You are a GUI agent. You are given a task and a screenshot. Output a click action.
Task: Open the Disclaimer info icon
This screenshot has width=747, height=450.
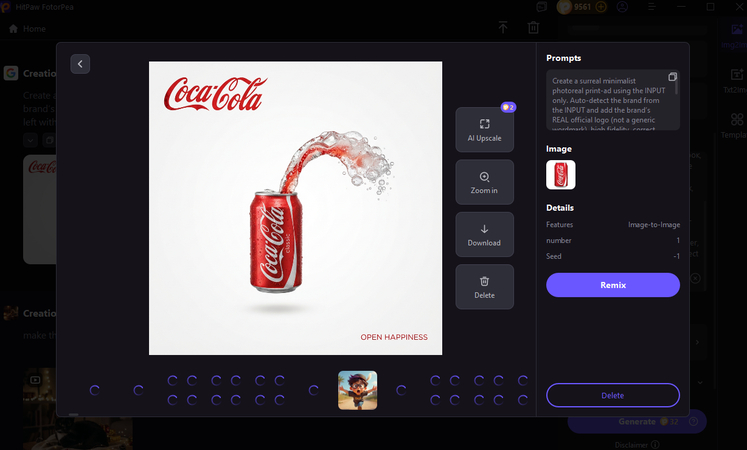655,444
